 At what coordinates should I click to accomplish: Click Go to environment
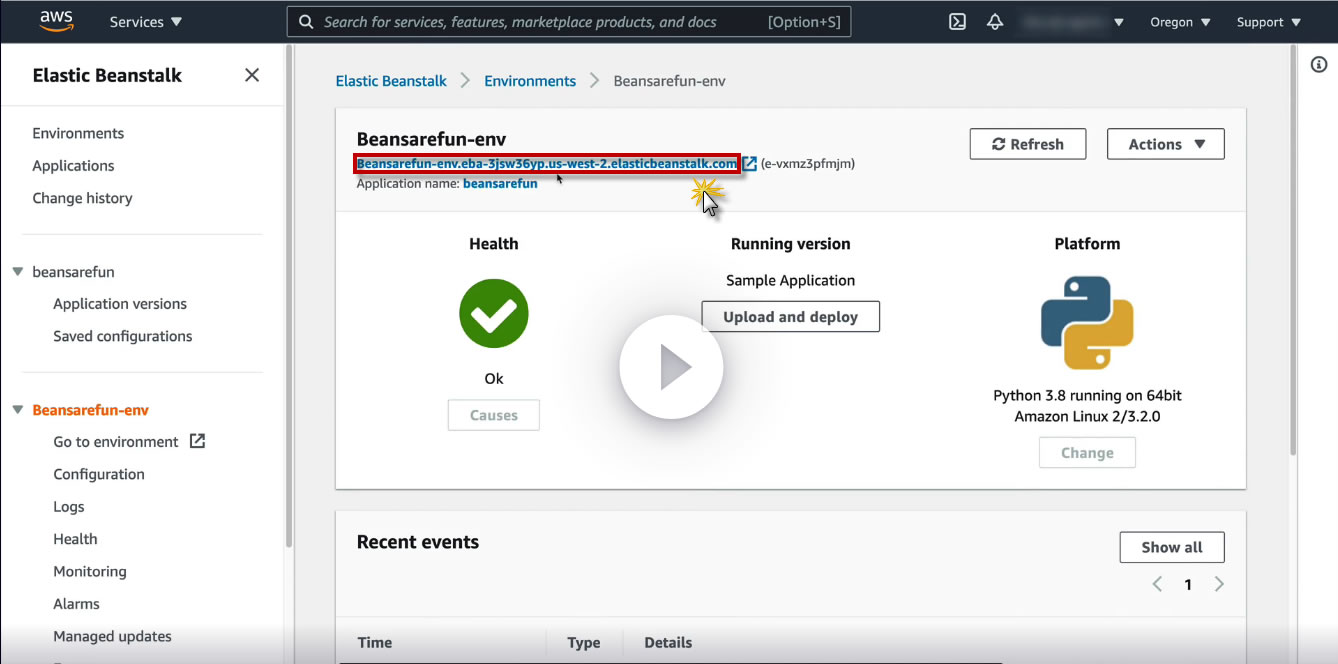click(x=116, y=442)
